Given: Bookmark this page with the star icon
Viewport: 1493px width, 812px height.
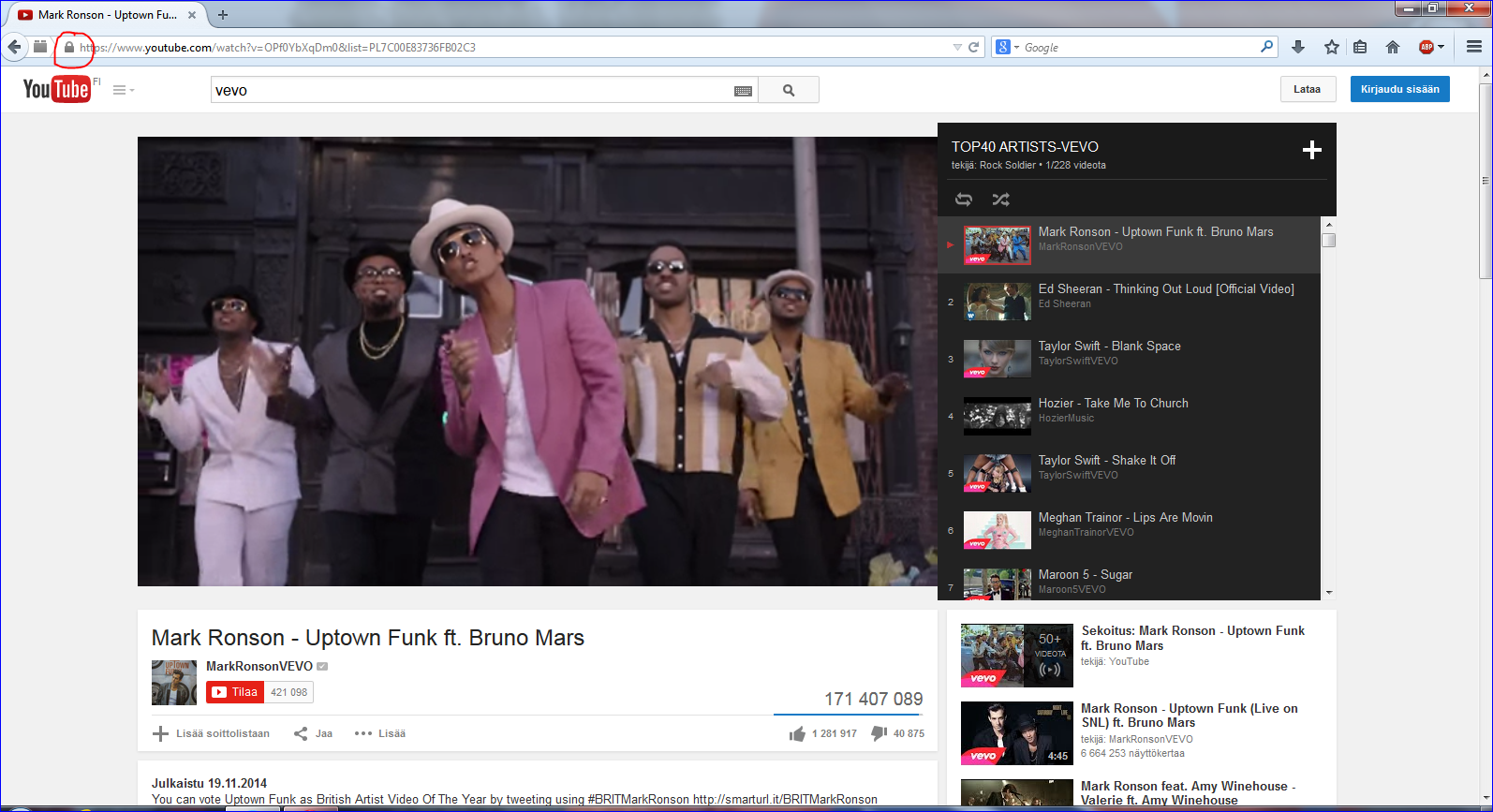Looking at the screenshot, I should (1331, 47).
